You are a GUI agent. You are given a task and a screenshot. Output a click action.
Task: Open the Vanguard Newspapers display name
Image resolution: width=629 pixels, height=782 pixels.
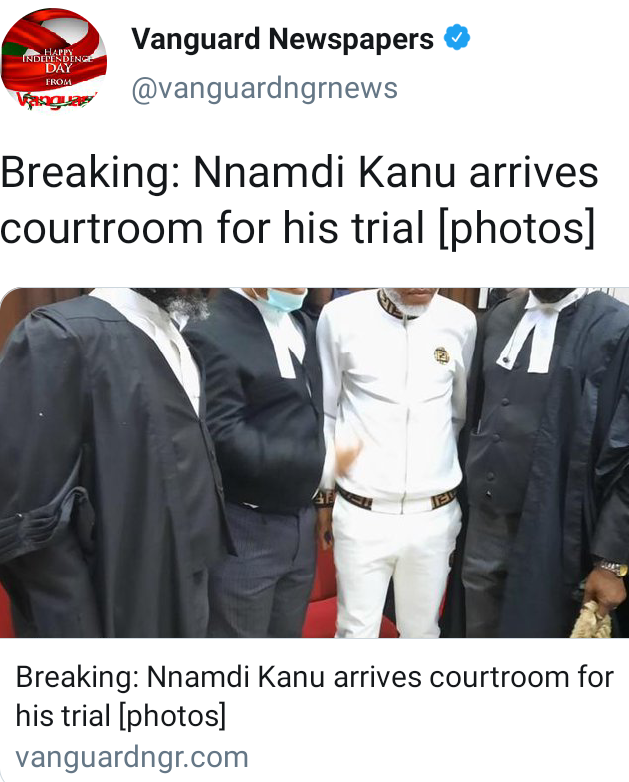[x=282, y=39]
